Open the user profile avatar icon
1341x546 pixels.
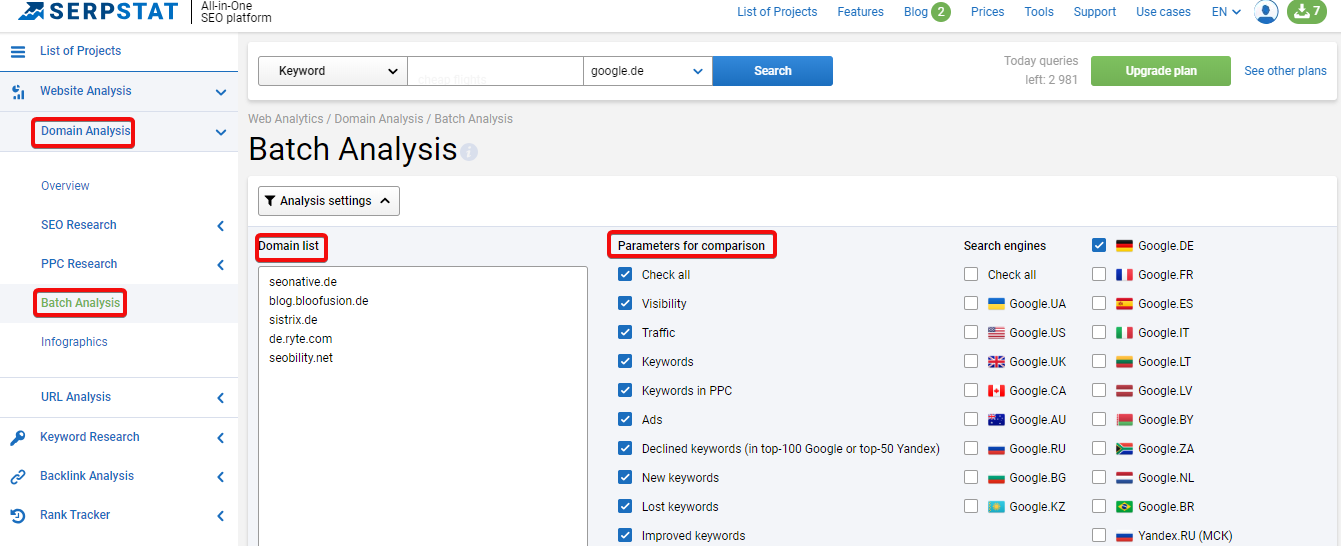pyautogui.click(x=1266, y=12)
